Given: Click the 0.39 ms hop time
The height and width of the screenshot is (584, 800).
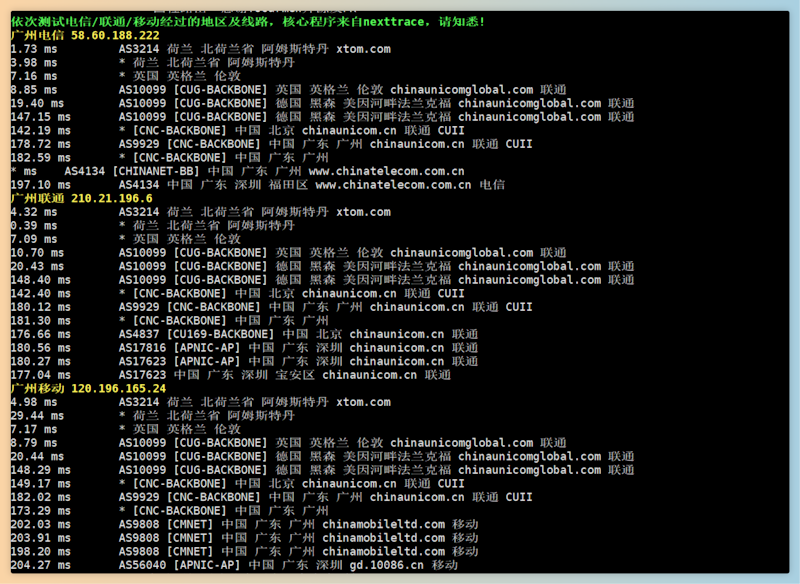Looking at the screenshot, I should pos(34,226).
